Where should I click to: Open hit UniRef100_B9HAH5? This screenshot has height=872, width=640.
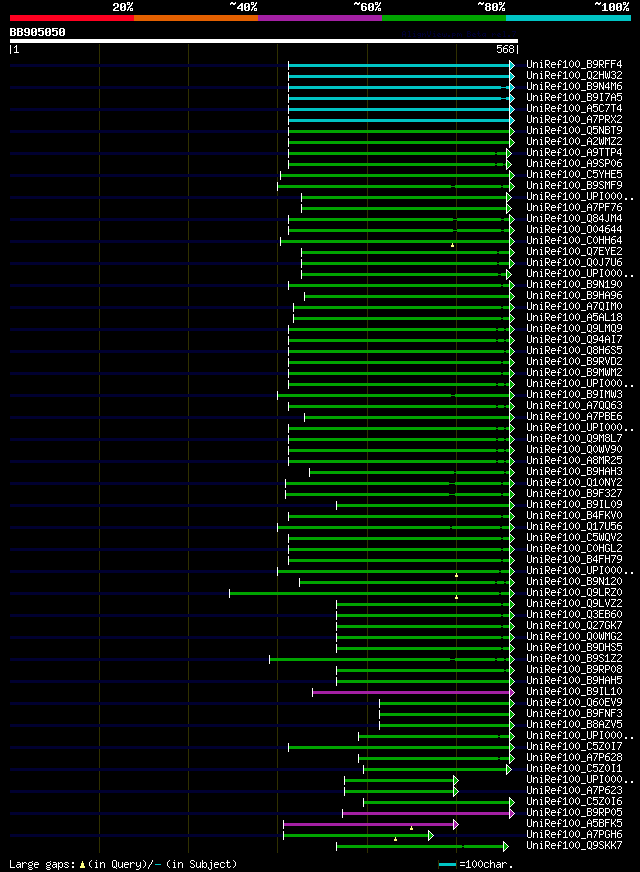(574, 681)
